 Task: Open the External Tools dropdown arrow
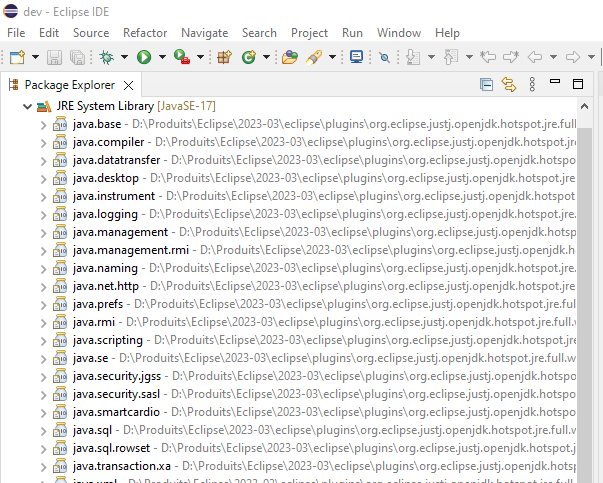click(200, 57)
